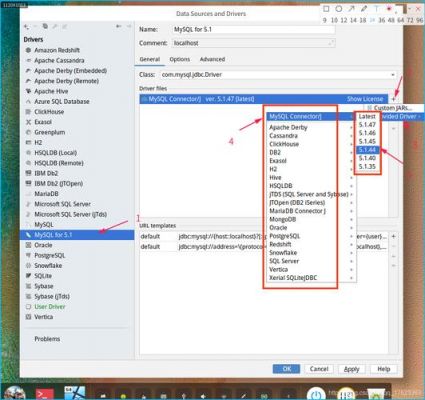Open the Show License link
This screenshot has height=400, width=425.
[x=365, y=99]
